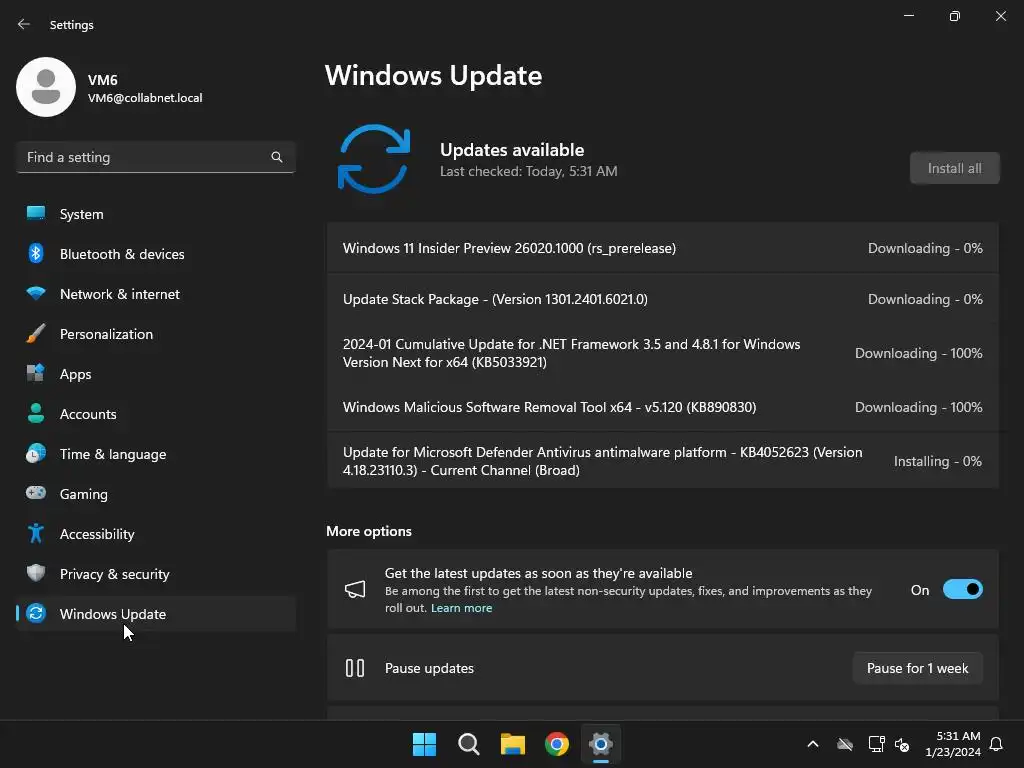The width and height of the screenshot is (1024, 768).
Task: Click the Gaming controller icon
Action: (36, 493)
